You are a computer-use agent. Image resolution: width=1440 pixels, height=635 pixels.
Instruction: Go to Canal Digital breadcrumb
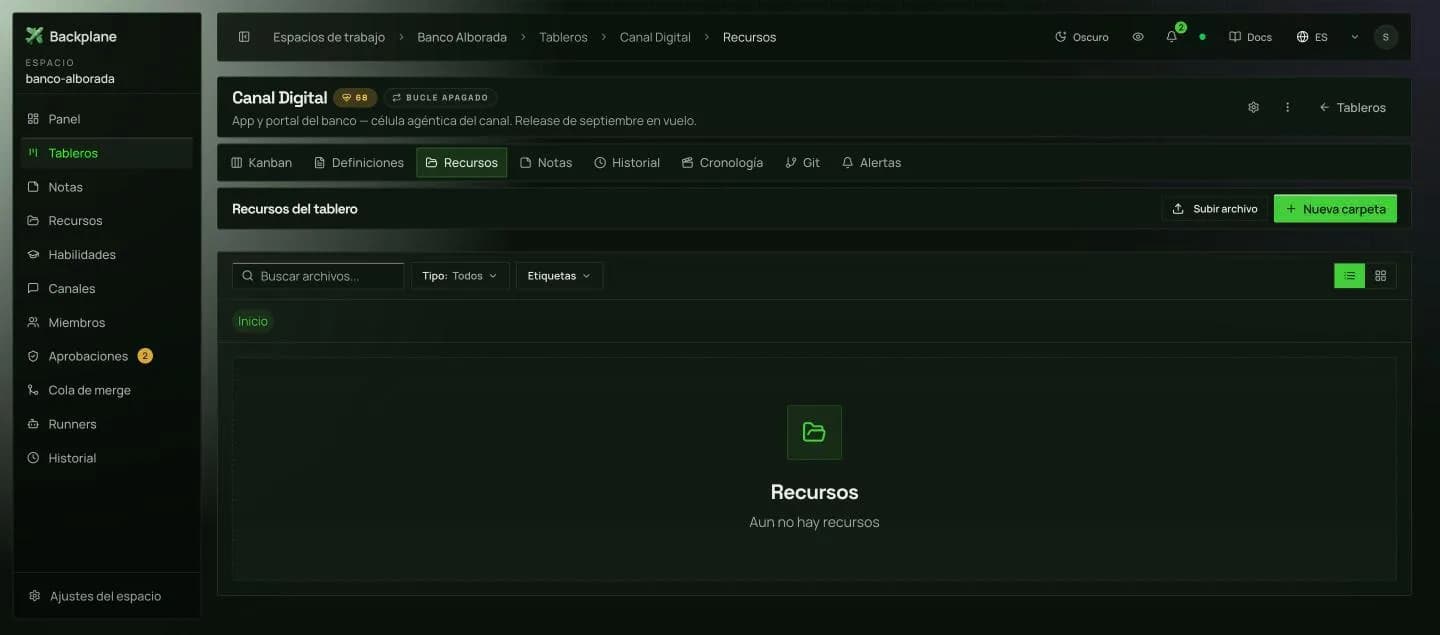655,37
